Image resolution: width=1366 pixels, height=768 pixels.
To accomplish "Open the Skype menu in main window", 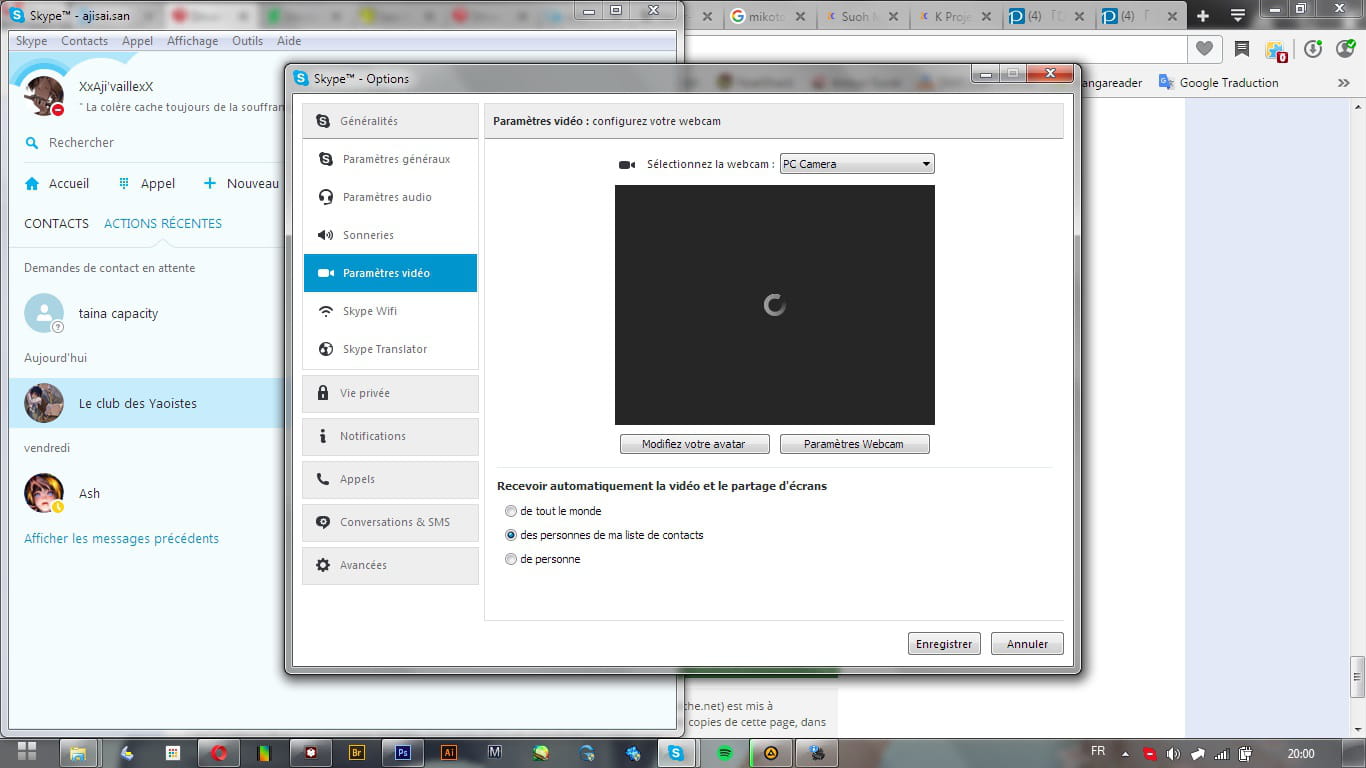I will click(x=31, y=41).
